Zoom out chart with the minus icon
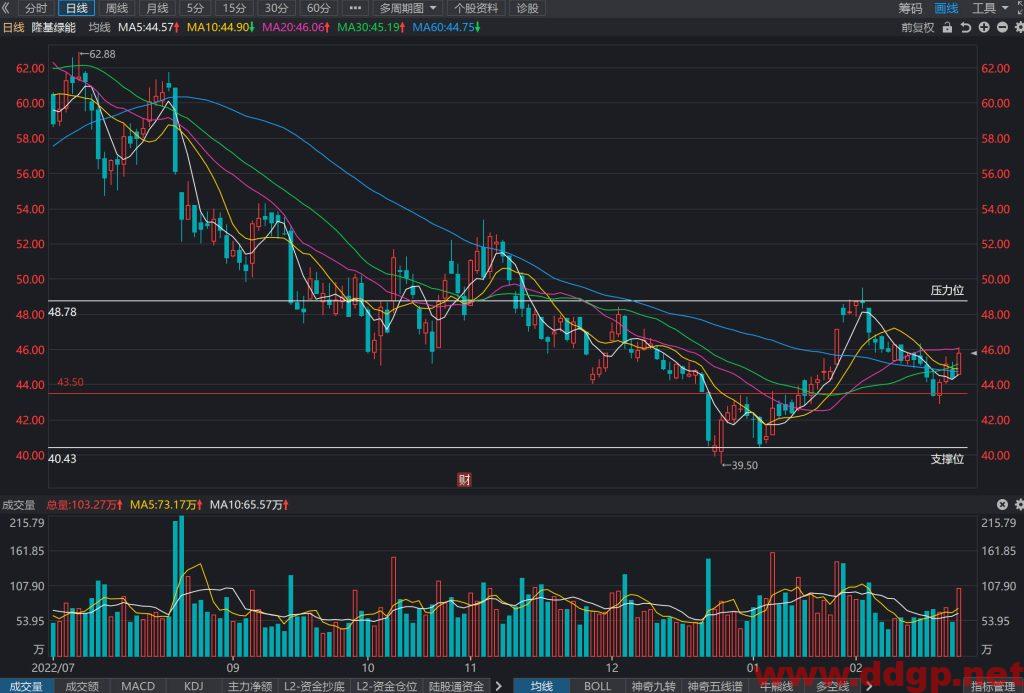This screenshot has height=693, width=1024. (x=1002, y=27)
